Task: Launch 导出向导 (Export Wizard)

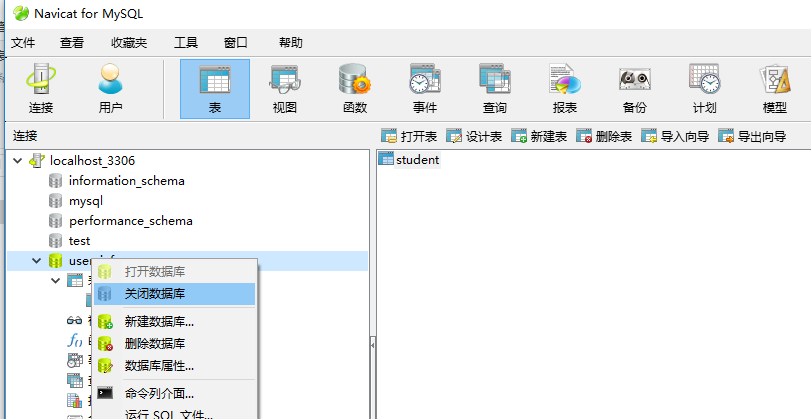Action: (752, 137)
